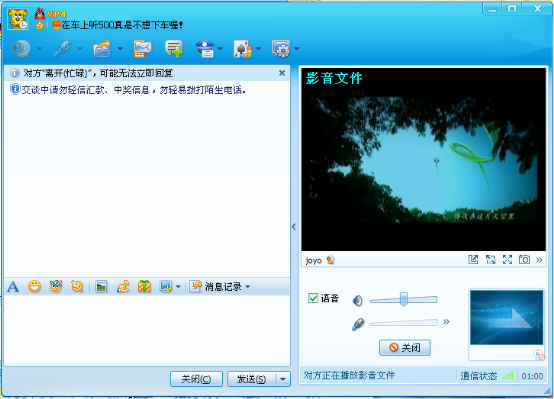Click the local video preview thumbnail
Image resolution: width=554 pixels, height=399 pixels.
click(507, 317)
